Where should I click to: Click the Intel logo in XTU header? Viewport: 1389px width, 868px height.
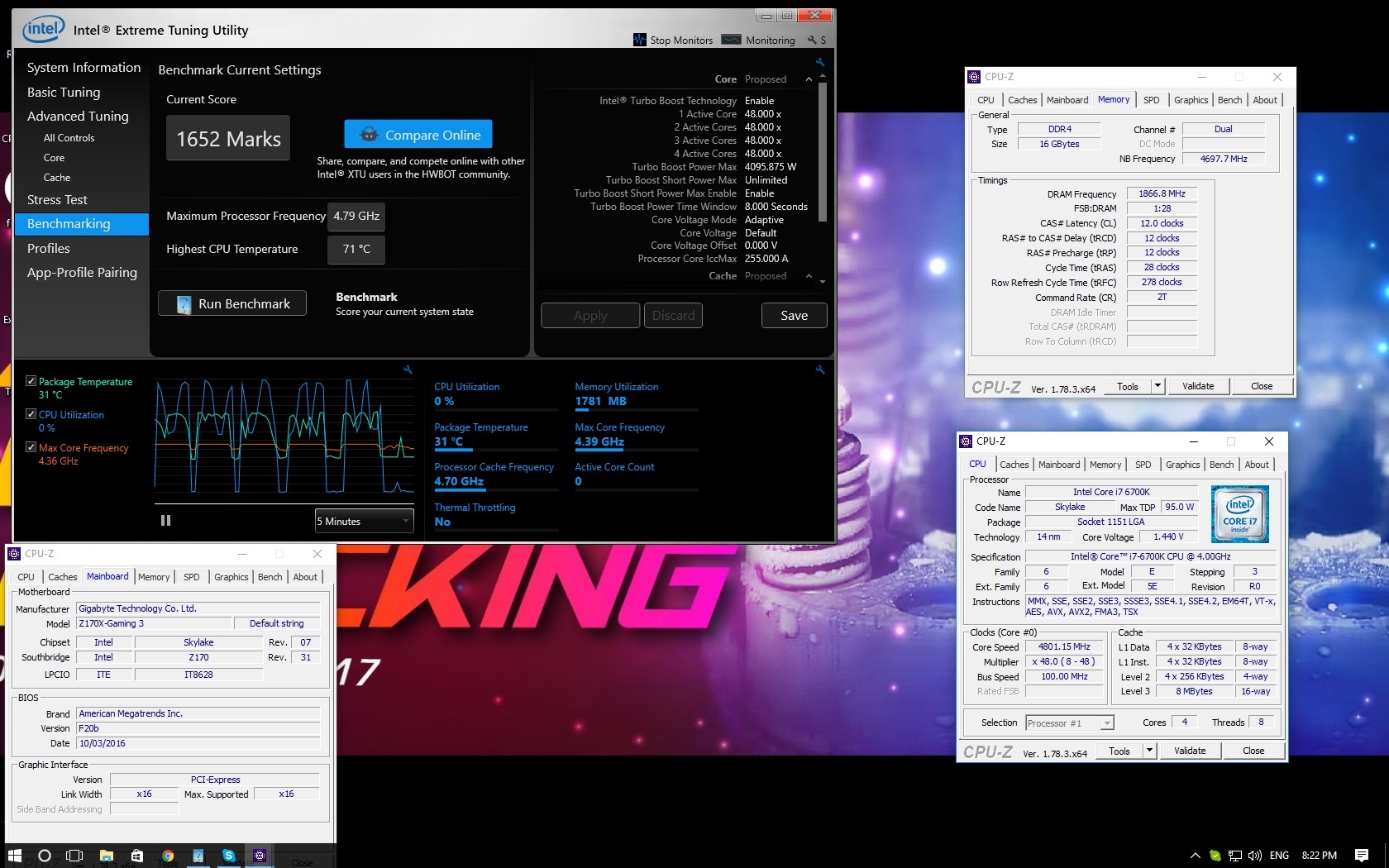tap(43, 31)
